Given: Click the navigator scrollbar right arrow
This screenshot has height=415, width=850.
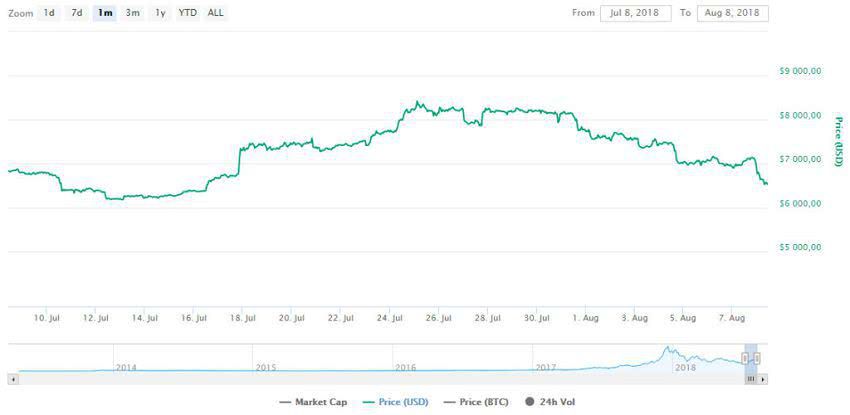Looking at the screenshot, I should (x=763, y=380).
